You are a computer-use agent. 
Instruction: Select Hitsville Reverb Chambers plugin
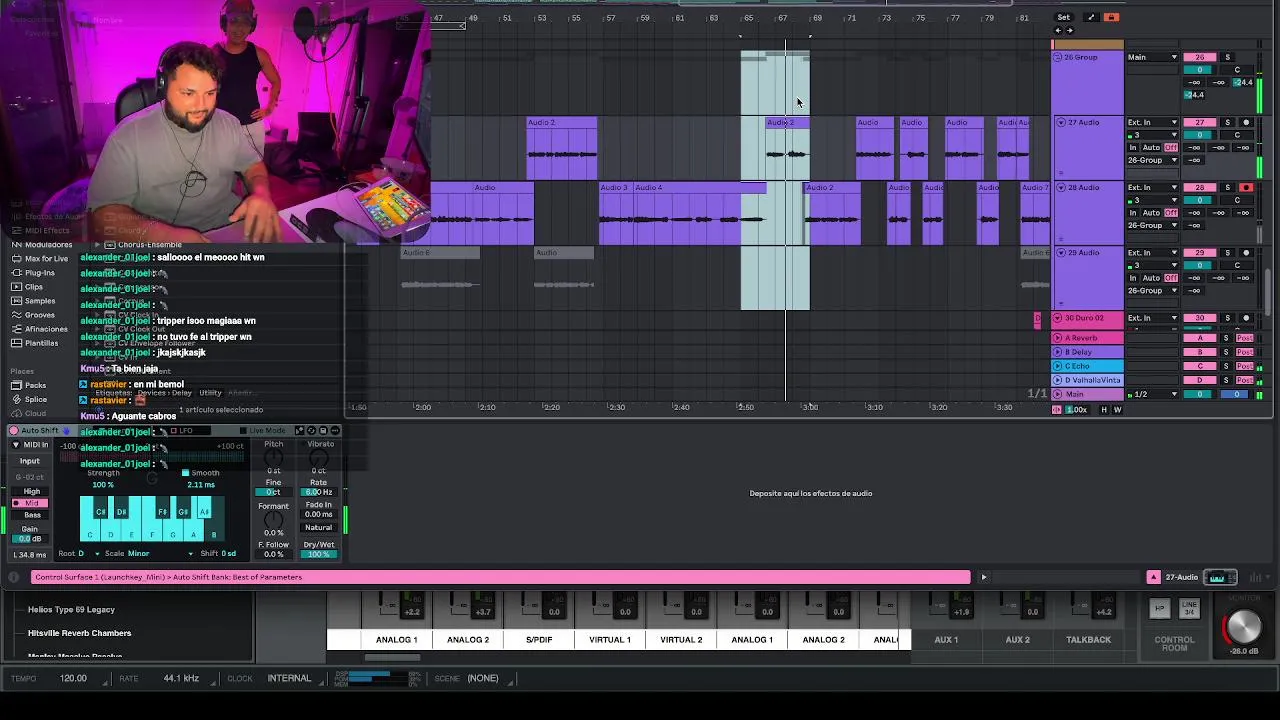(80, 633)
